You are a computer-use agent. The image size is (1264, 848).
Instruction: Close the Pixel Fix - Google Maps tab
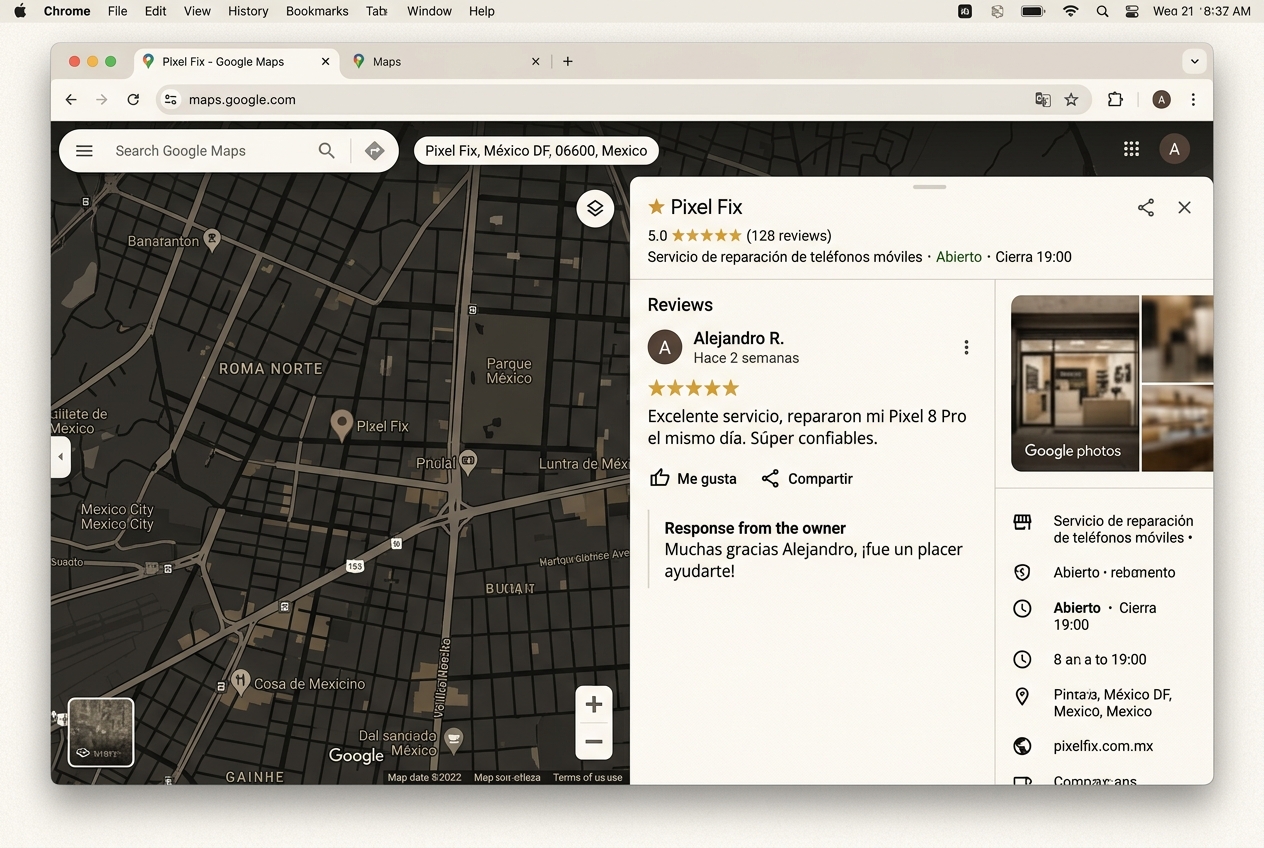click(325, 61)
